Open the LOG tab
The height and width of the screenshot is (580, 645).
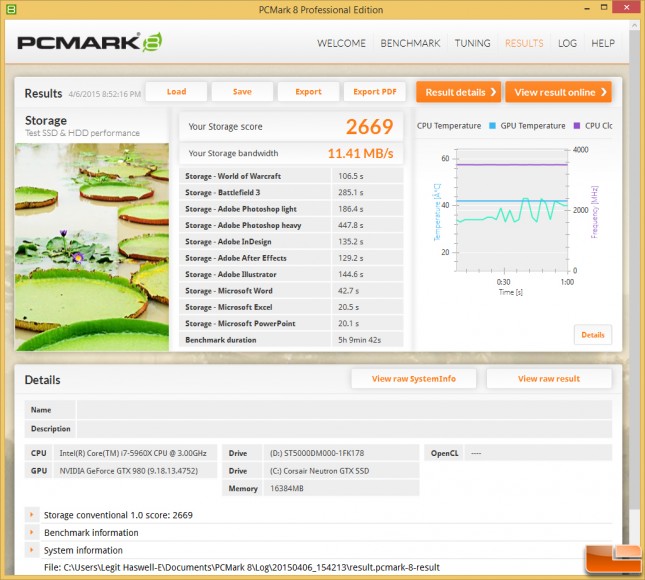[x=567, y=43]
